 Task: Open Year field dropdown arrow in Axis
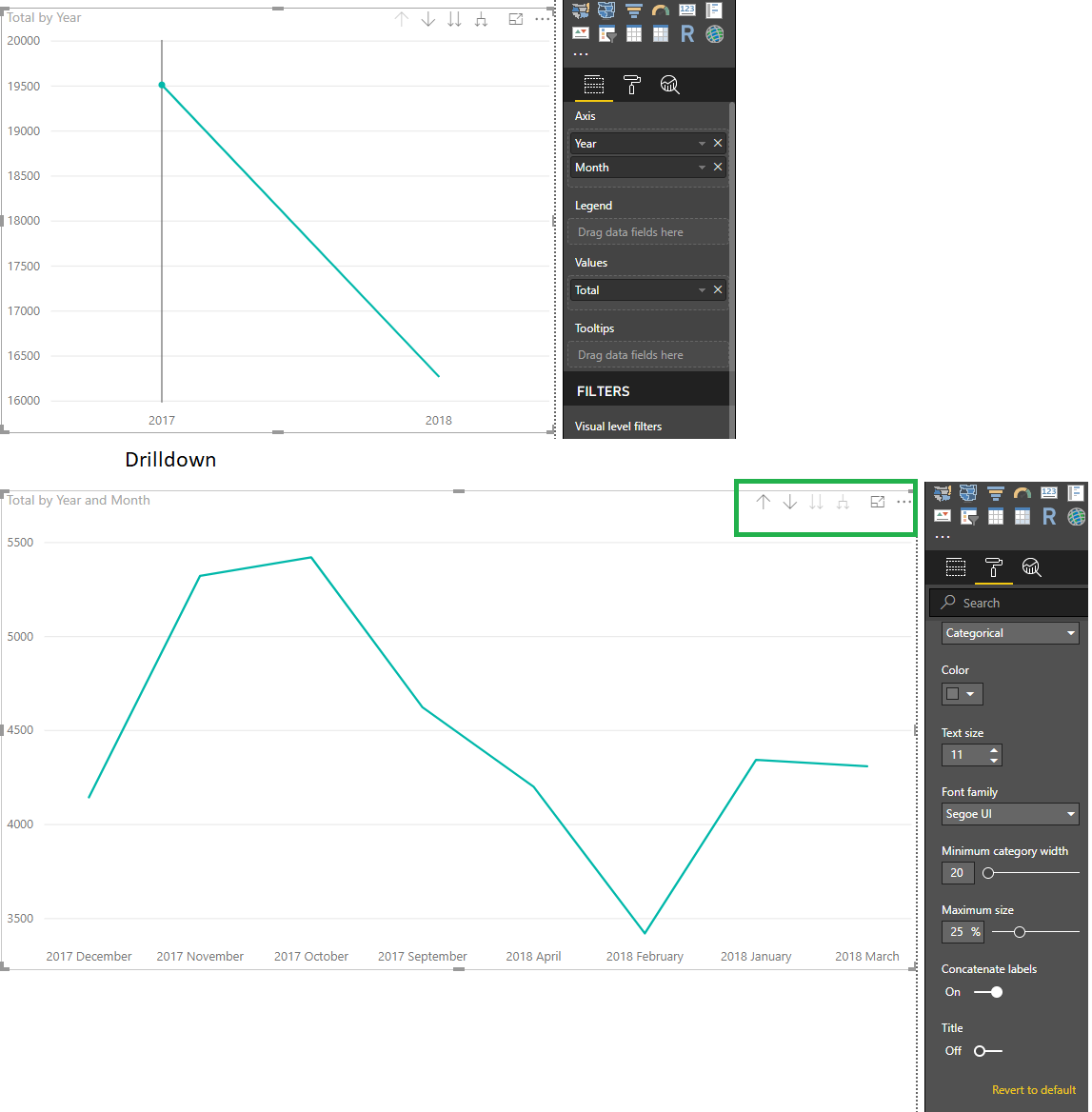pos(702,144)
